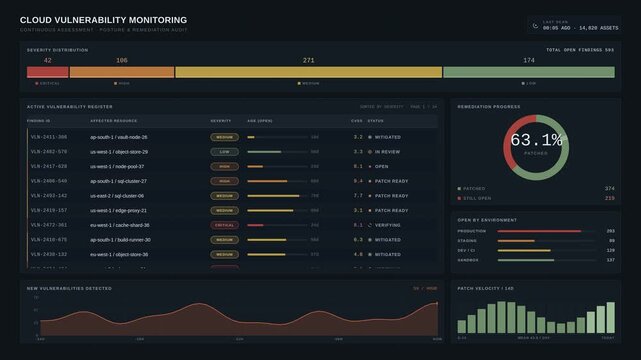The width and height of the screenshot is (641, 360).
Task: Click the 7.7 CVSS score for sql-cluster-06
Action: point(358,196)
